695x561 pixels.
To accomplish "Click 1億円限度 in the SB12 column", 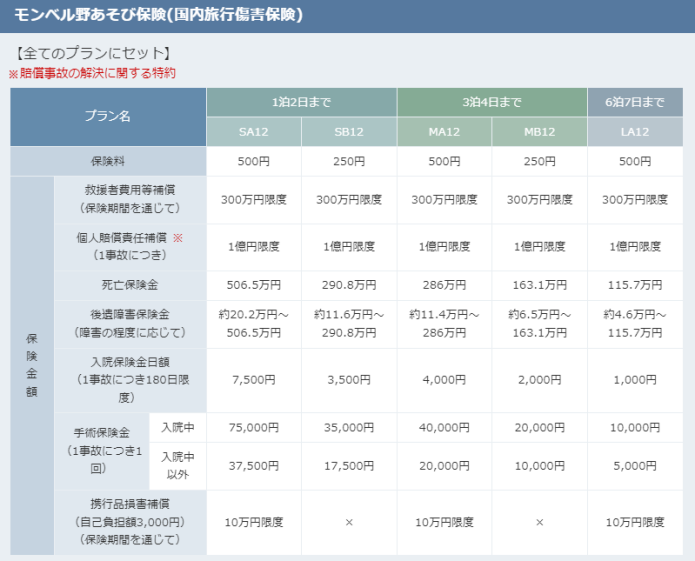I will point(349,247).
